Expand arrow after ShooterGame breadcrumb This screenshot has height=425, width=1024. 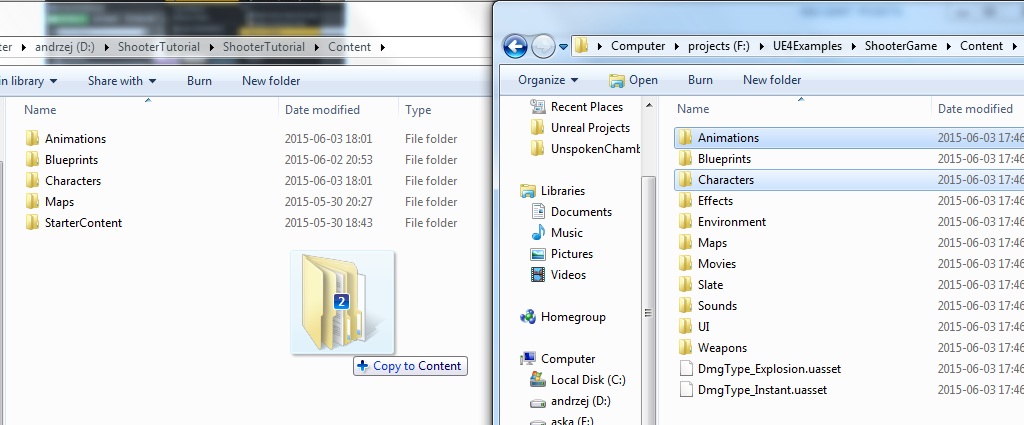[x=949, y=46]
